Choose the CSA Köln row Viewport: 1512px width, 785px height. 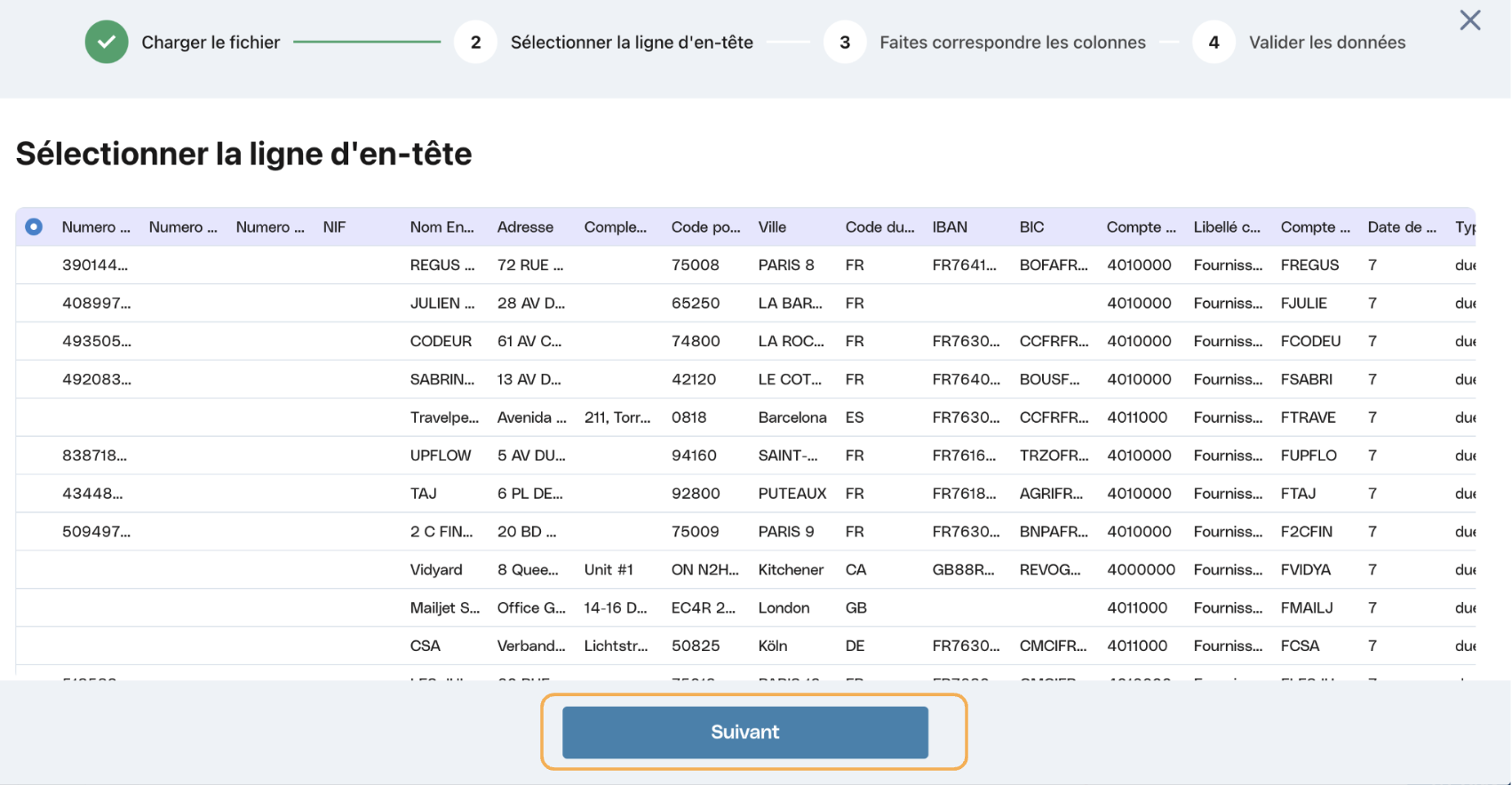(745, 646)
